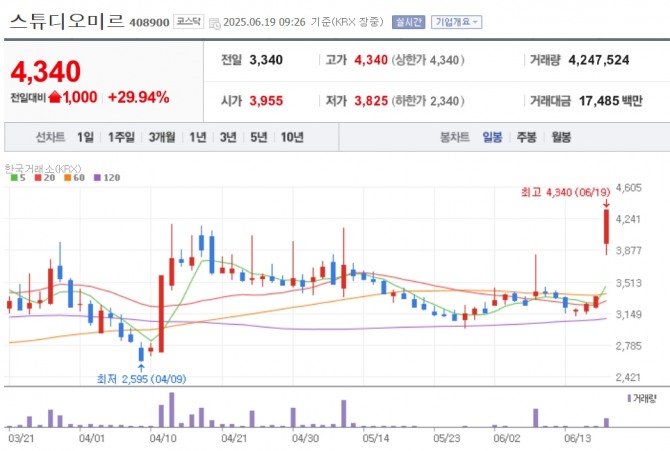
Task: Select the 5년 line chart tab
Action: pyautogui.click(x=258, y=137)
